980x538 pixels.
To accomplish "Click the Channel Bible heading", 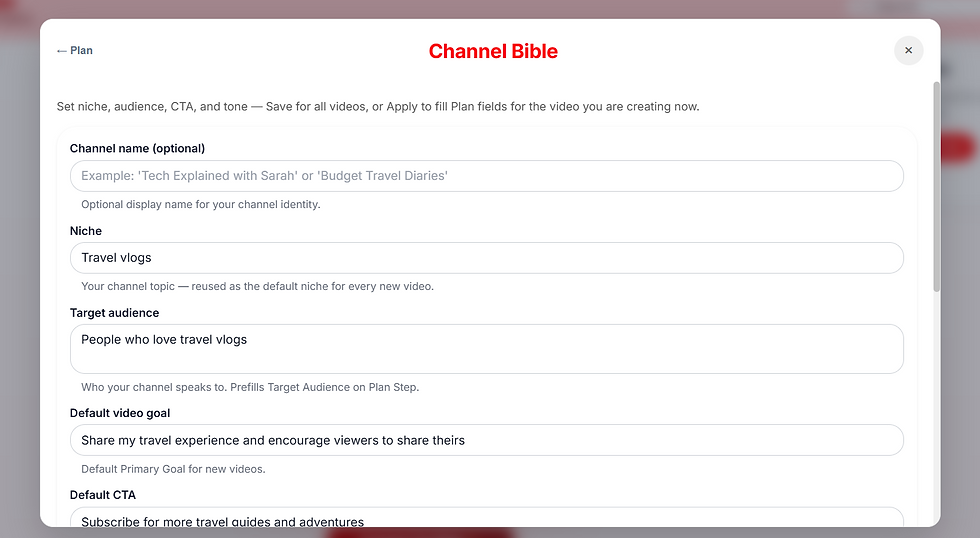I will [x=493, y=51].
